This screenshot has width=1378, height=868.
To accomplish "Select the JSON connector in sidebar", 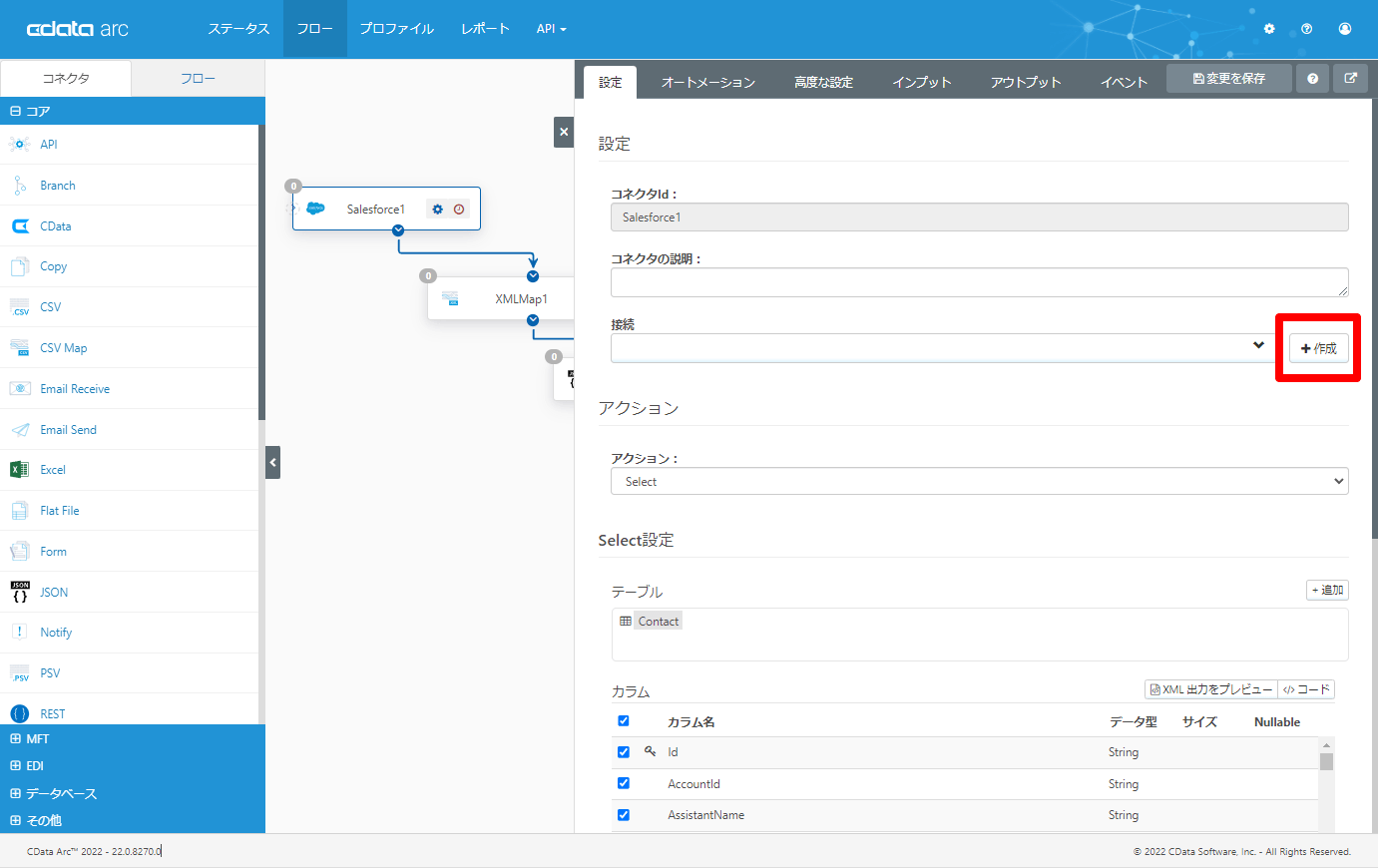I will pos(54,593).
